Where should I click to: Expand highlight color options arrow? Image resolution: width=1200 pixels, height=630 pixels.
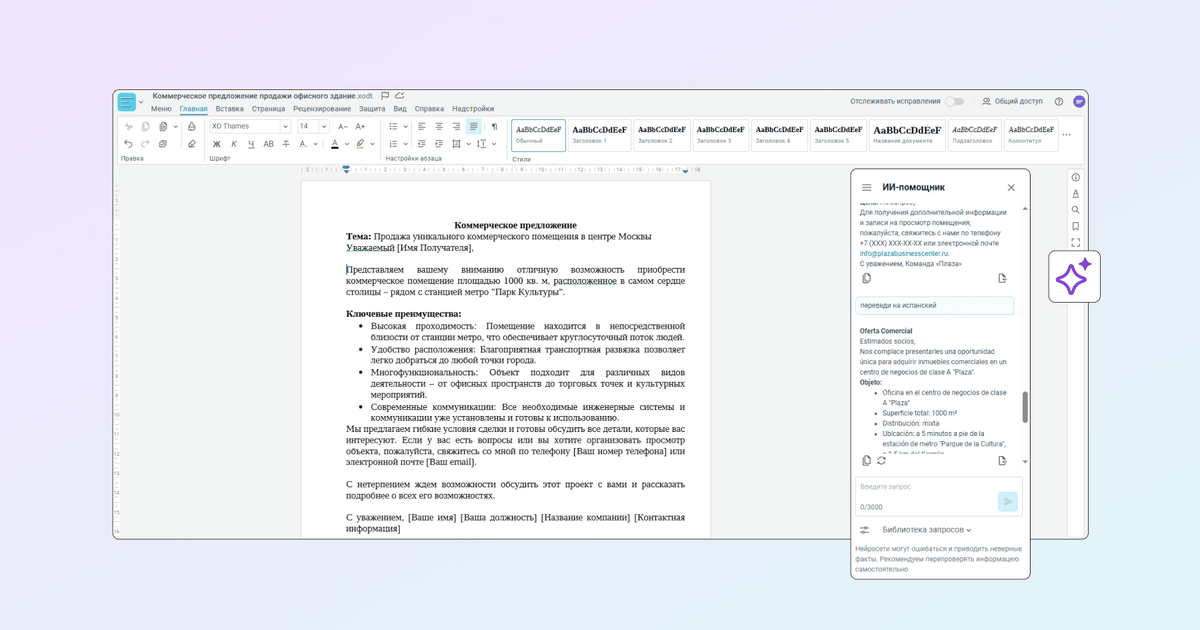point(372,144)
